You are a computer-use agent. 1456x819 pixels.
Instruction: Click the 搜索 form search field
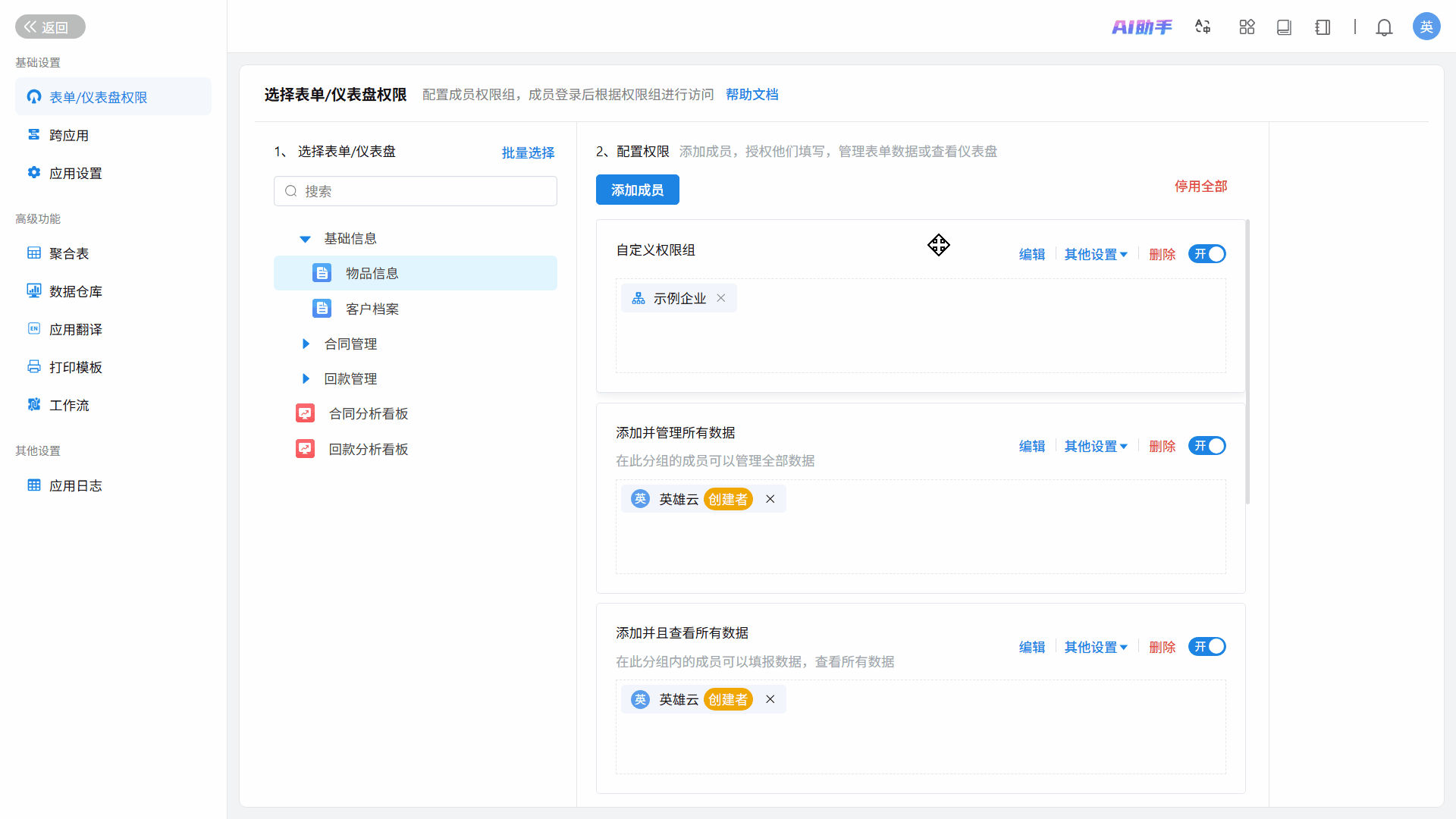tap(425, 191)
